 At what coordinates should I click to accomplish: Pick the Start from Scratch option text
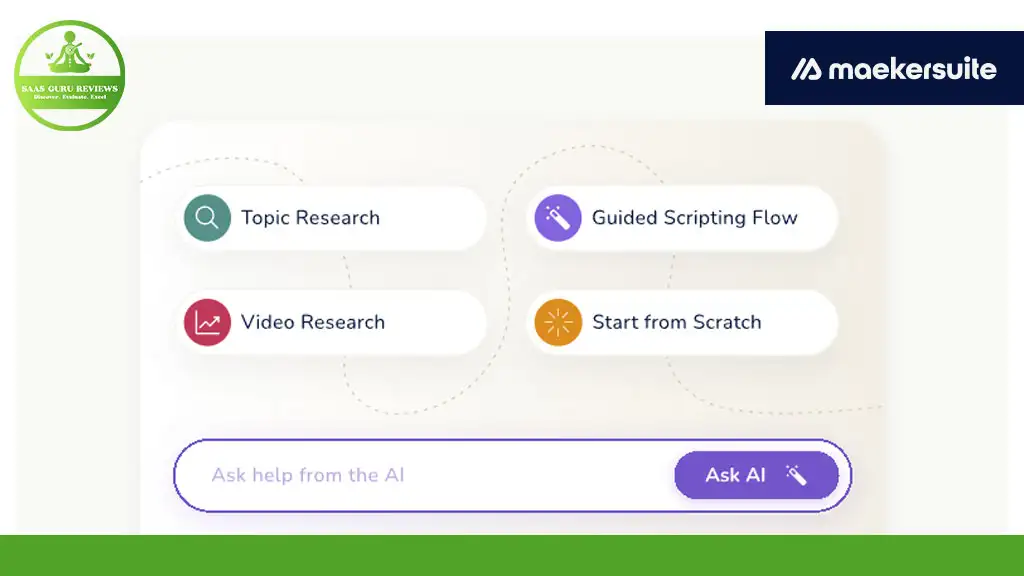(x=677, y=322)
